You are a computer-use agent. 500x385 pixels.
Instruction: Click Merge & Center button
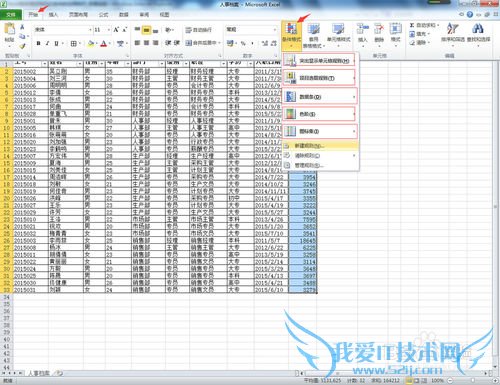201,43
